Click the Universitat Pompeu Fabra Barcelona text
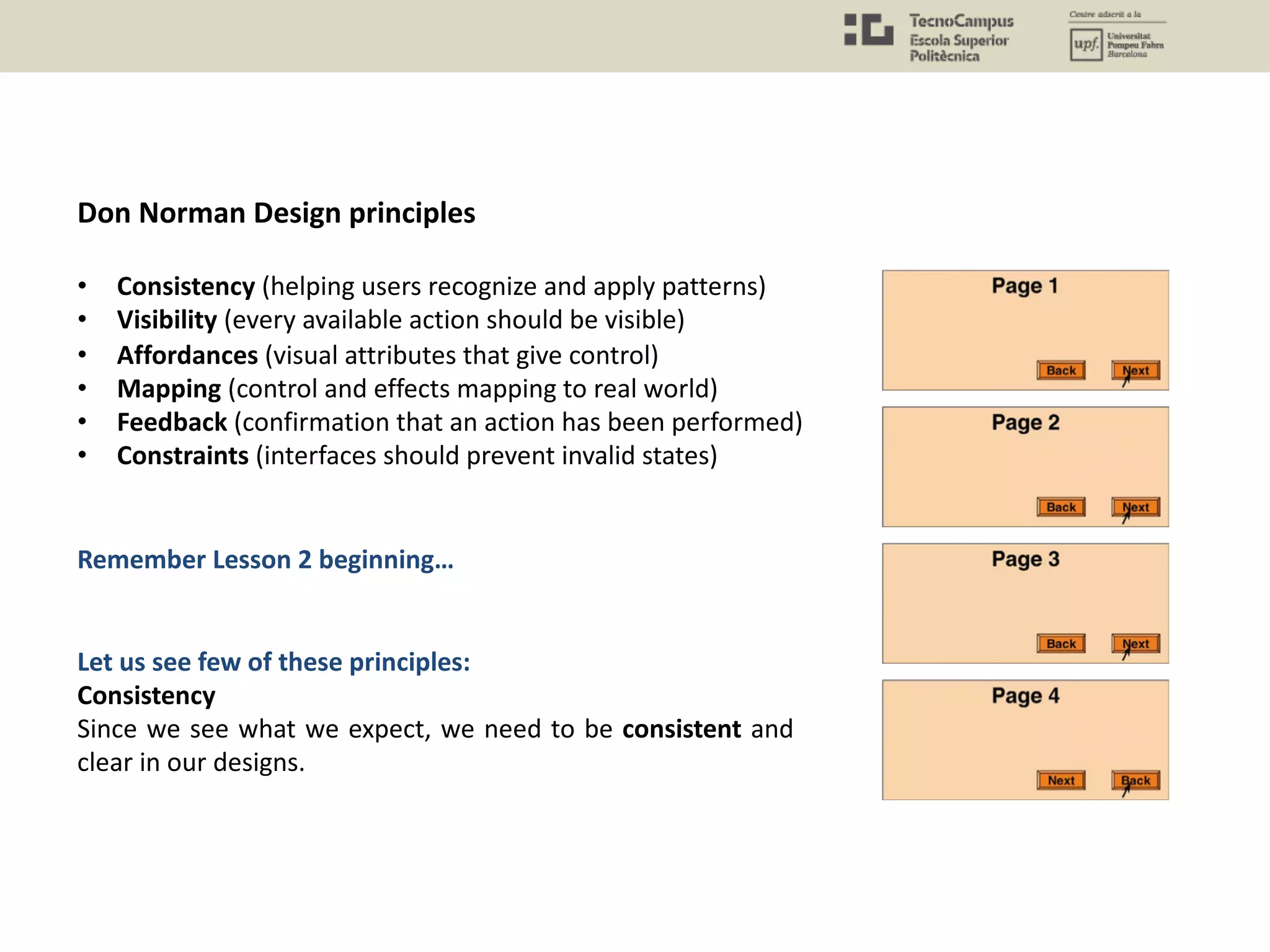Viewport: 1270px width, 952px height. (1135, 45)
